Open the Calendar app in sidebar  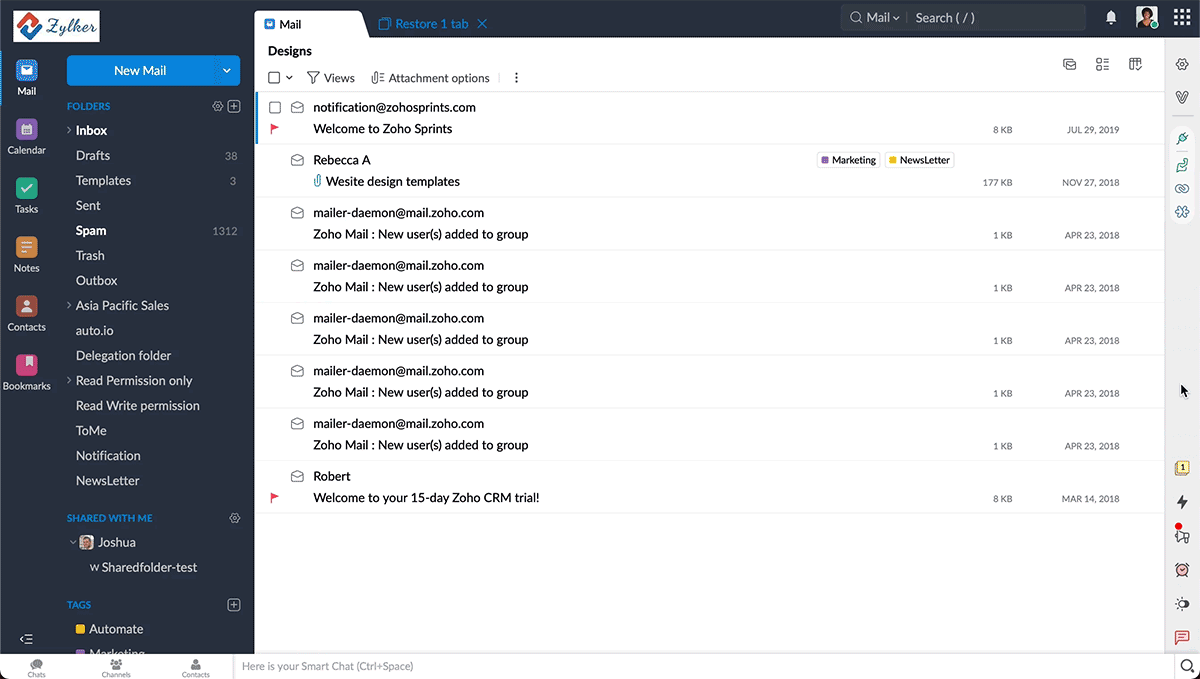tap(27, 137)
